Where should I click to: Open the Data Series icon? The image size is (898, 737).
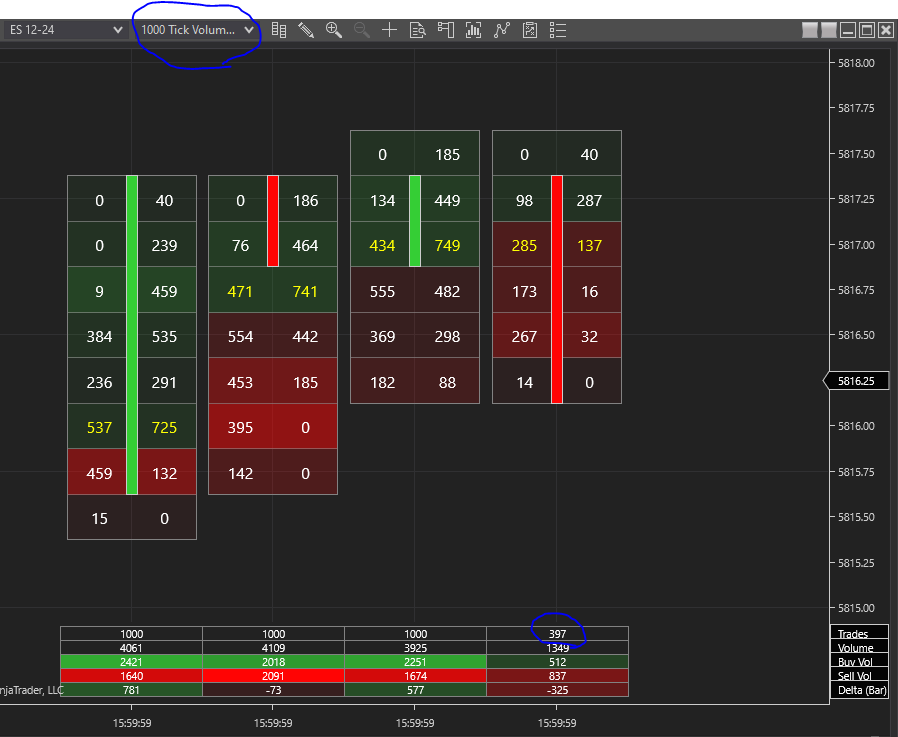[x=474, y=30]
